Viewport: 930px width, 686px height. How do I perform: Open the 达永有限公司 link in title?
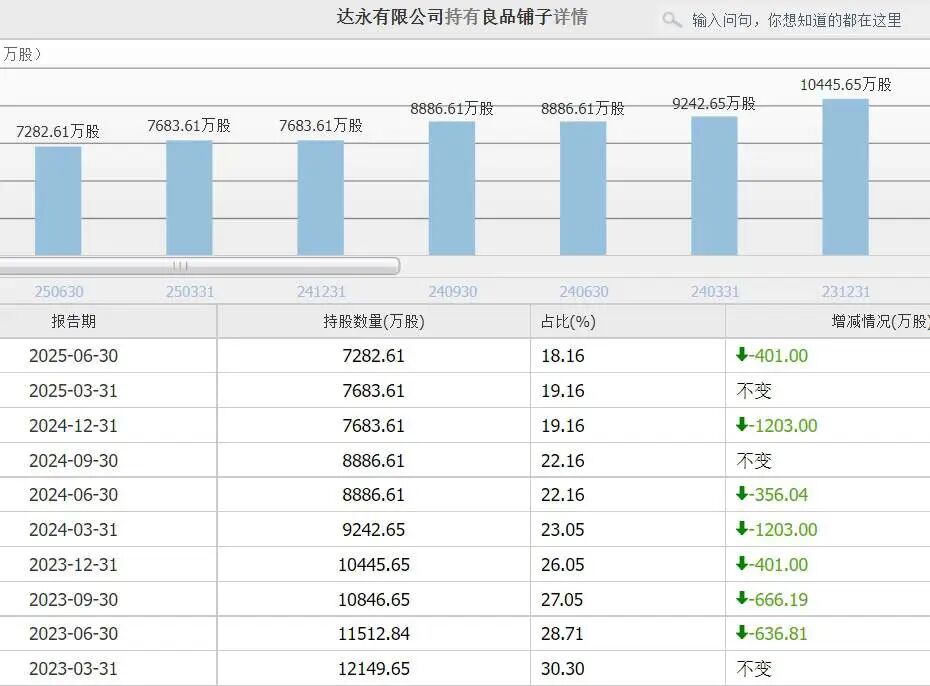[390, 17]
